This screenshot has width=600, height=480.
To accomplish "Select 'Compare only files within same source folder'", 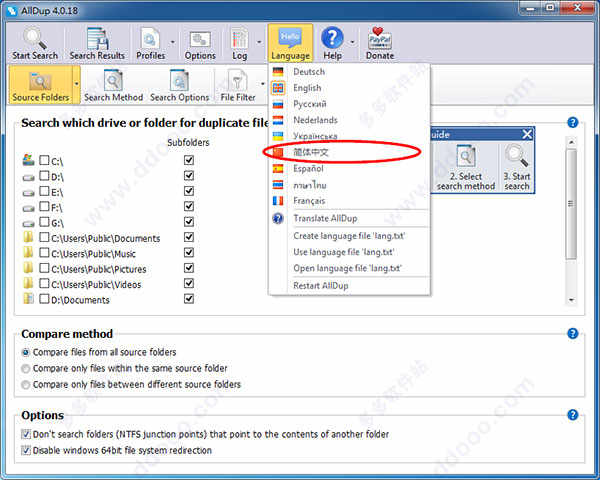I will [26, 369].
